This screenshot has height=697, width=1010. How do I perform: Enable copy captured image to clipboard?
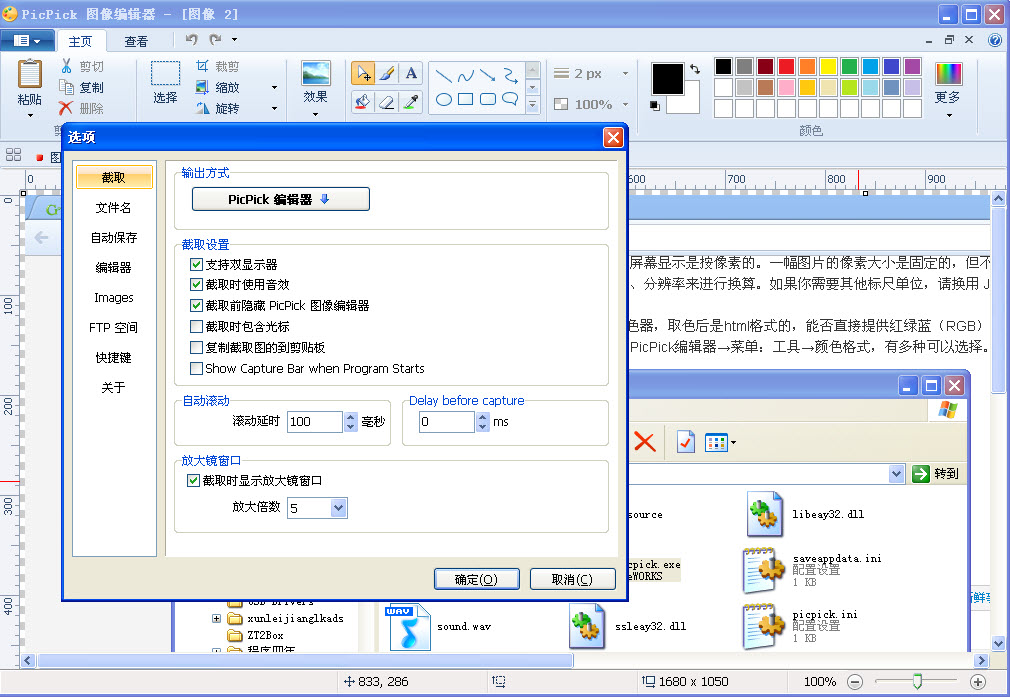point(196,348)
